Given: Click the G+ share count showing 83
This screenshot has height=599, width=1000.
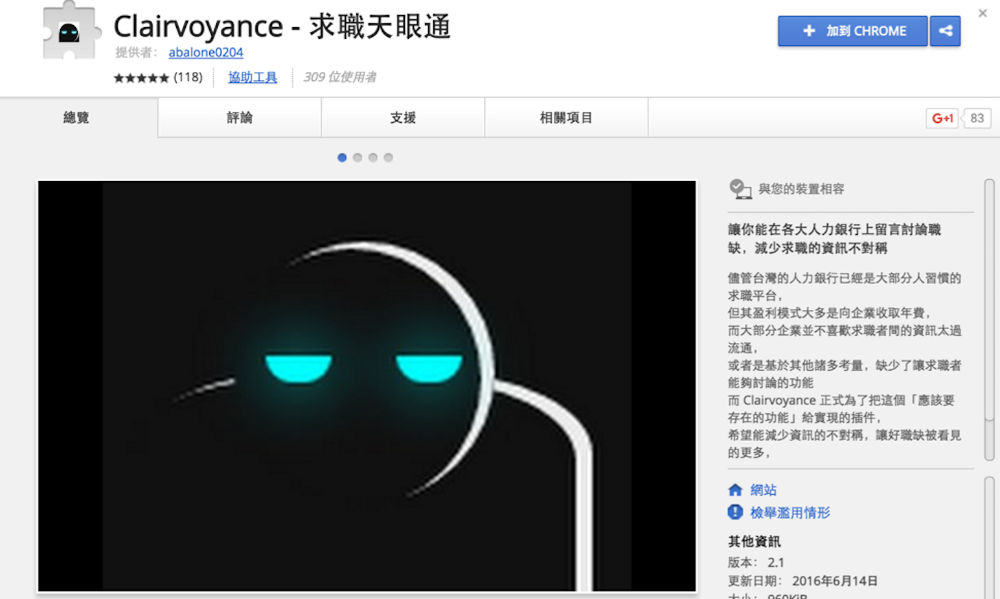Looking at the screenshot, I should 975,118.
